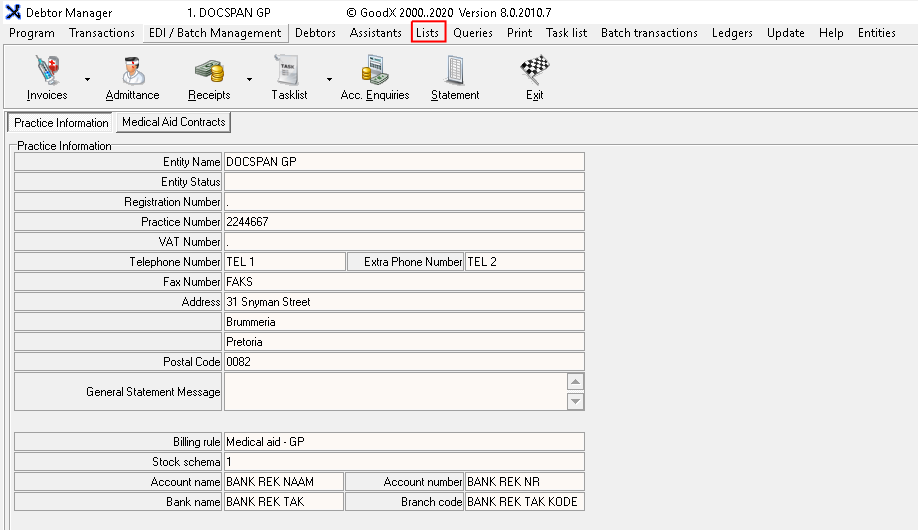Switch to the Medical Aid Contracts tab
This screenshot has width=918, height=530.
(173, 122)
